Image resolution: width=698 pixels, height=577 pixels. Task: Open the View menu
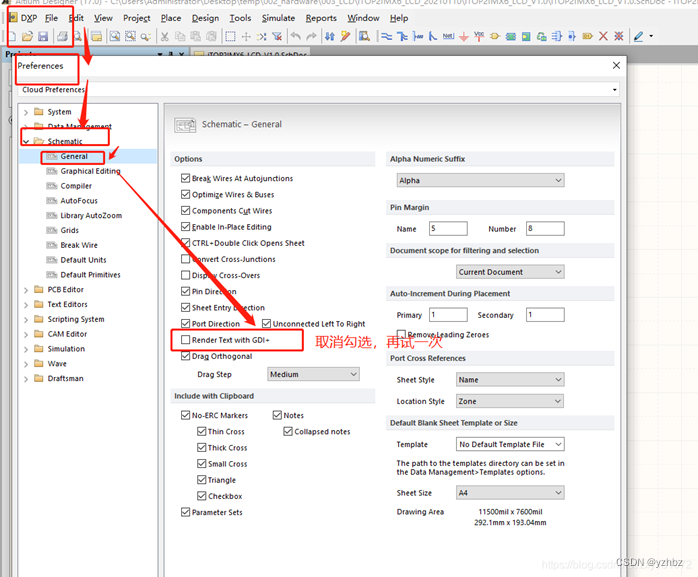pos(103,18)
